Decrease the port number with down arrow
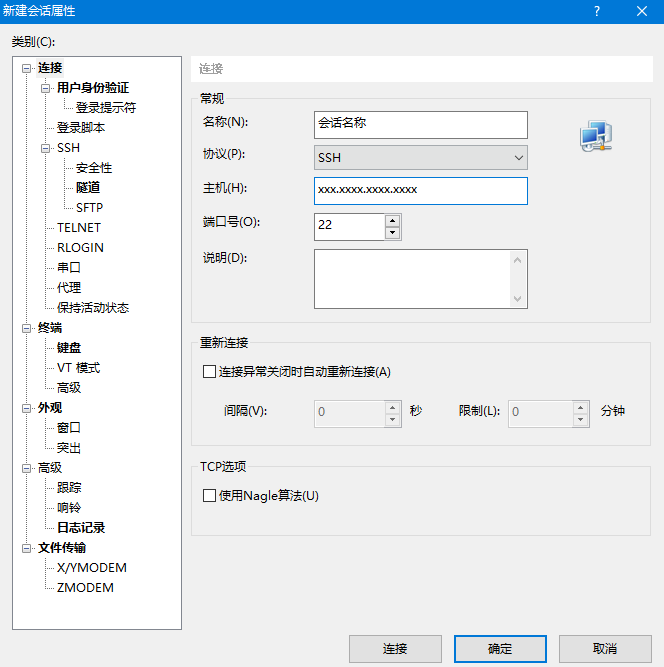The height and width of the screenshot is (667, 664). pyautogui.click(x=393, y=233)
